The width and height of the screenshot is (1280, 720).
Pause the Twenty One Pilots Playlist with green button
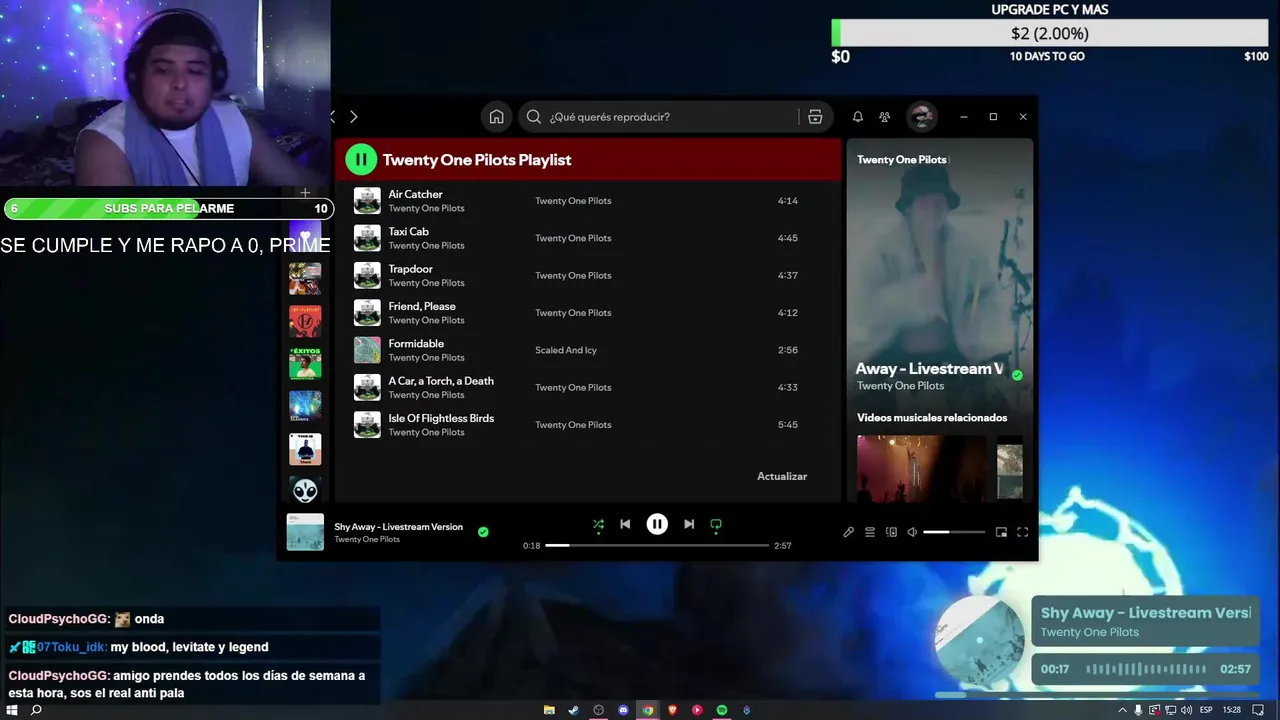click(361, 159)
